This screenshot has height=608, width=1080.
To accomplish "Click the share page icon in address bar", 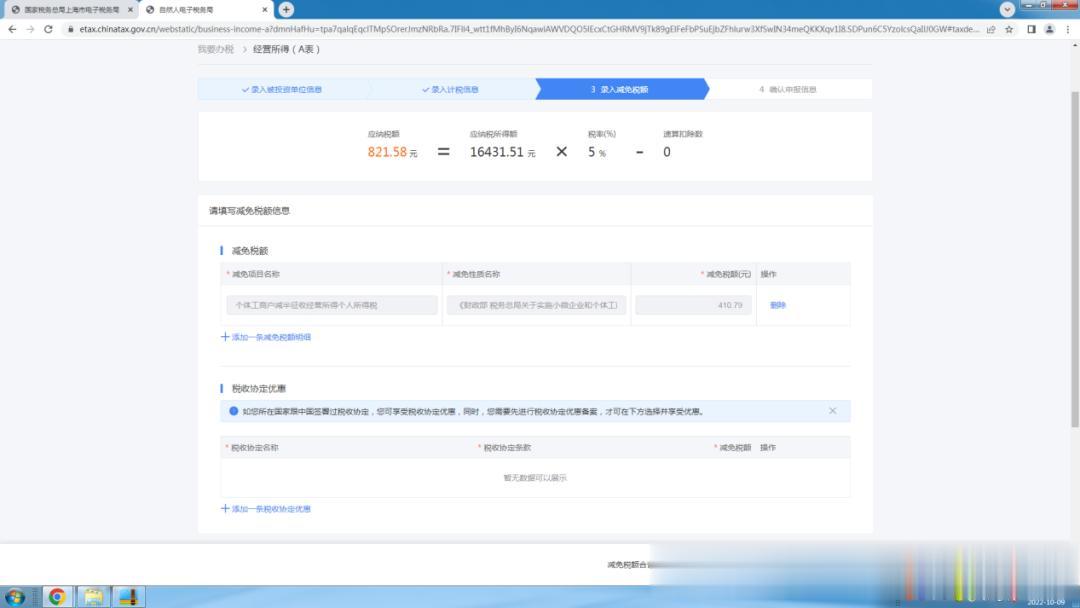I will click(x=991, y=29).
